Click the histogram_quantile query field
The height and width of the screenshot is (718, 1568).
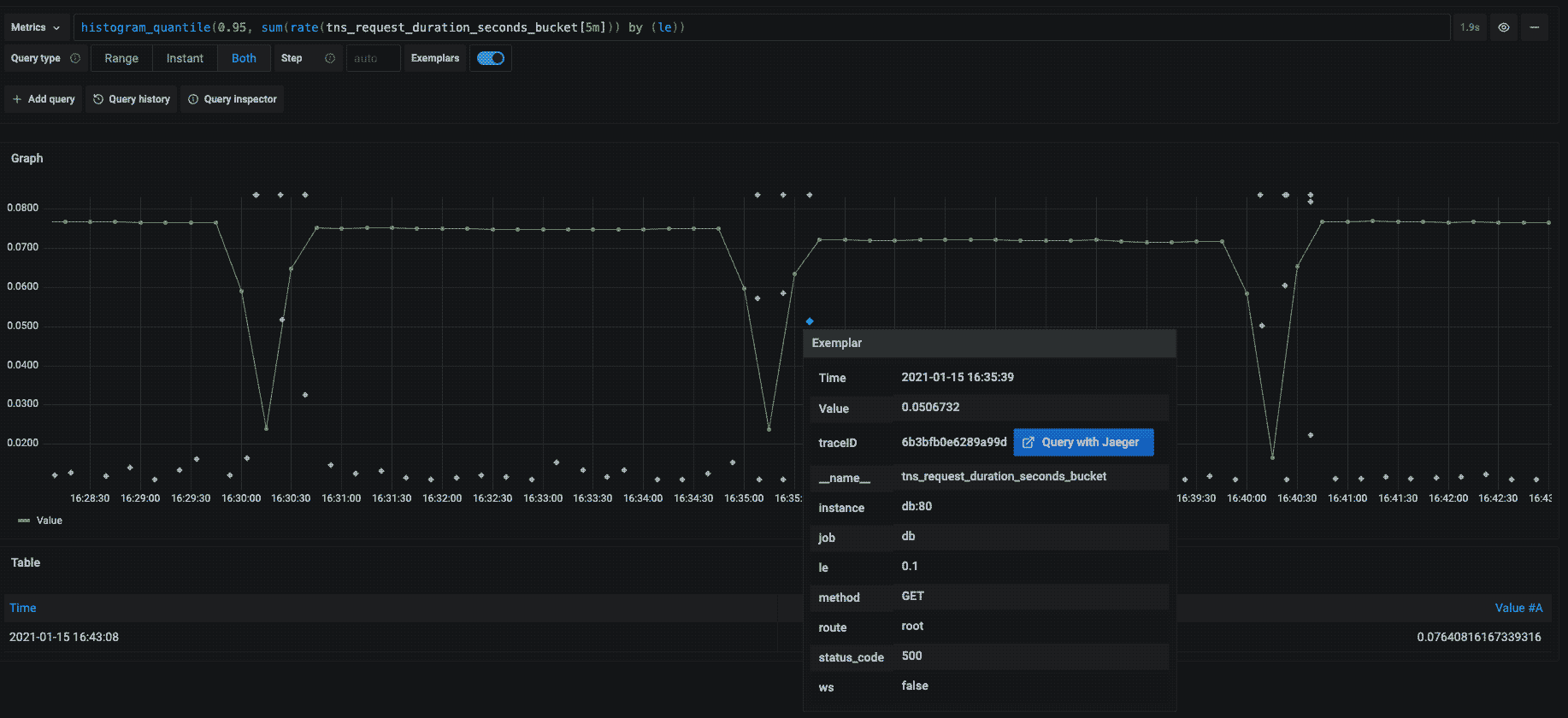(761, 27)
